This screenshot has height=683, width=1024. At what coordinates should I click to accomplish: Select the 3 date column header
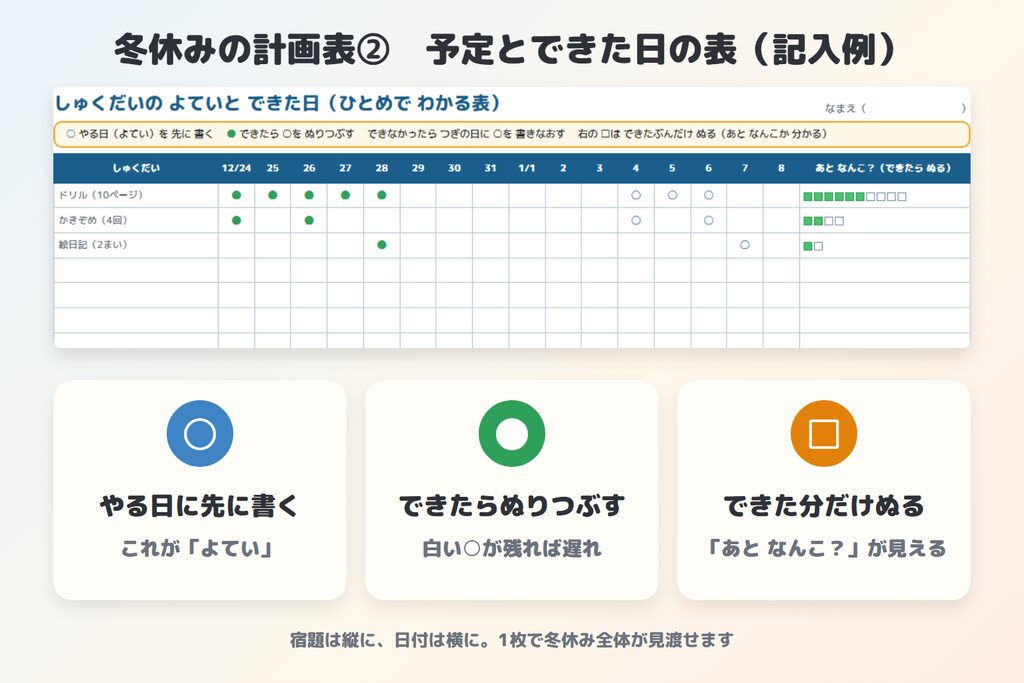(600, 168)
